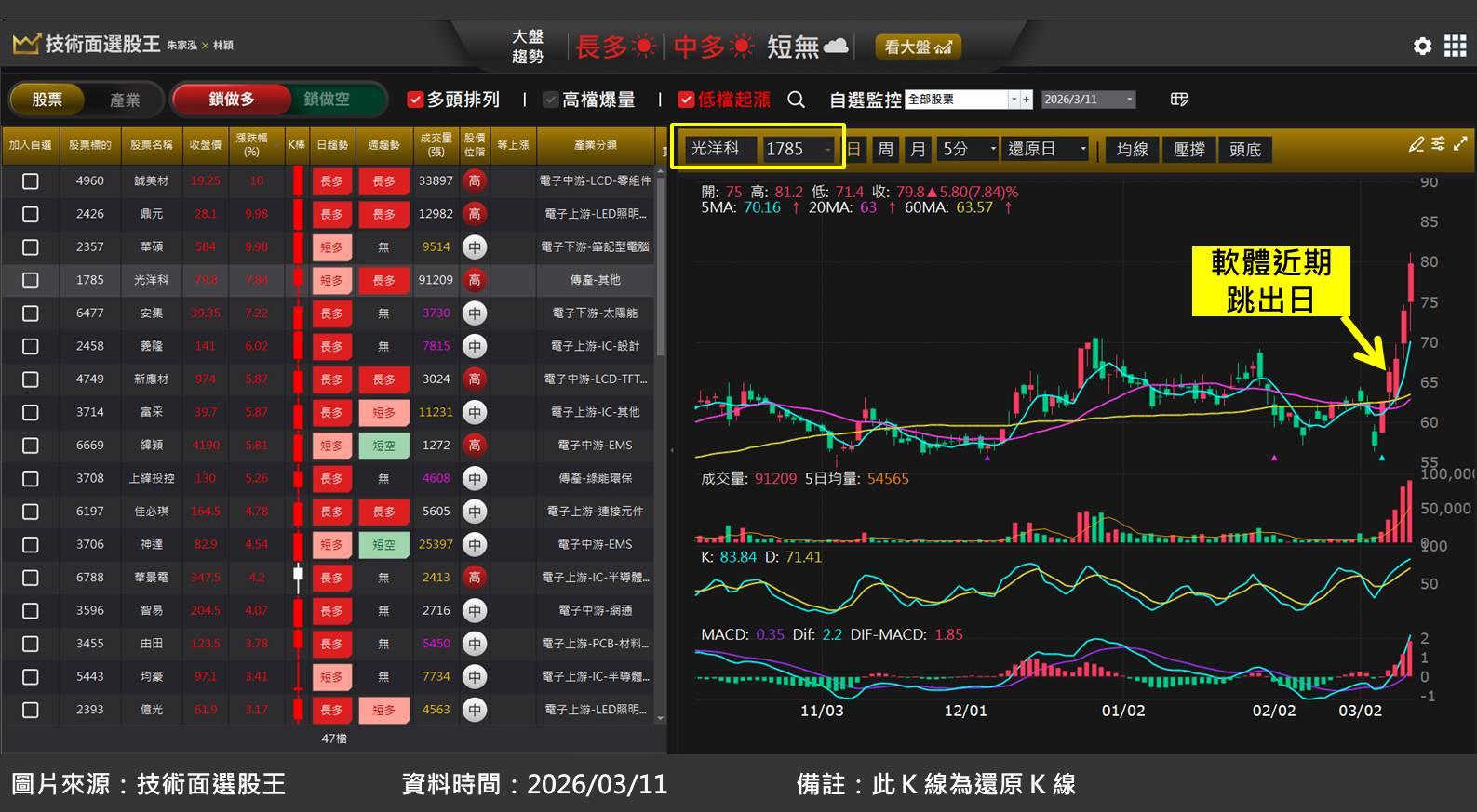Click the 均線 moving average button
1477x812 pixels.
click(x=1132, y=149)
